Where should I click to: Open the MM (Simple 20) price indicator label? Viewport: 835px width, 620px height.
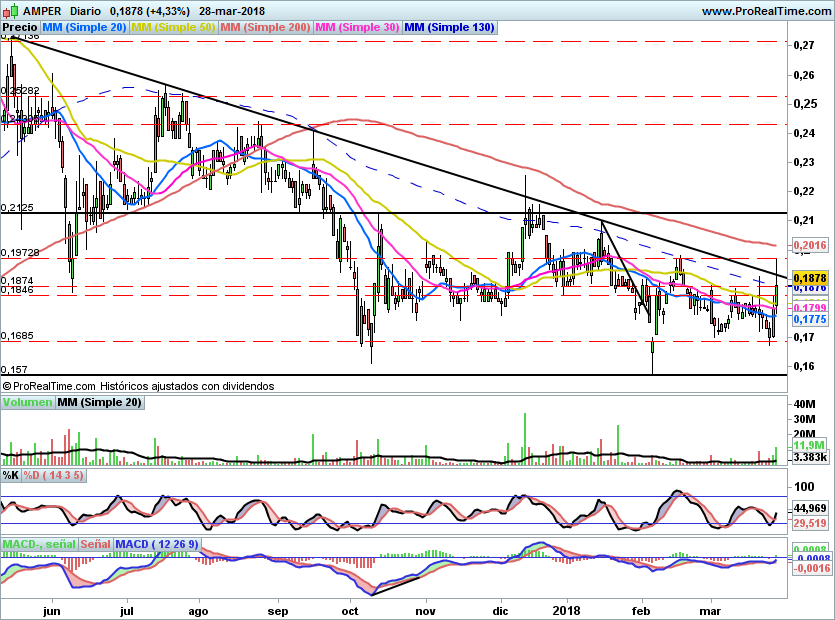click(84, 27)
